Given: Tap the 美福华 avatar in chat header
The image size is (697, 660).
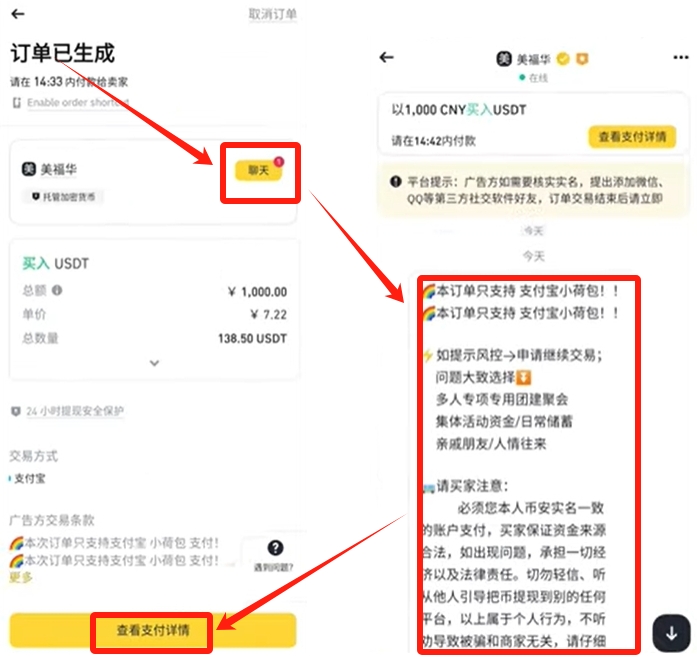Looking at the screenshot, I should click(504, 59).
